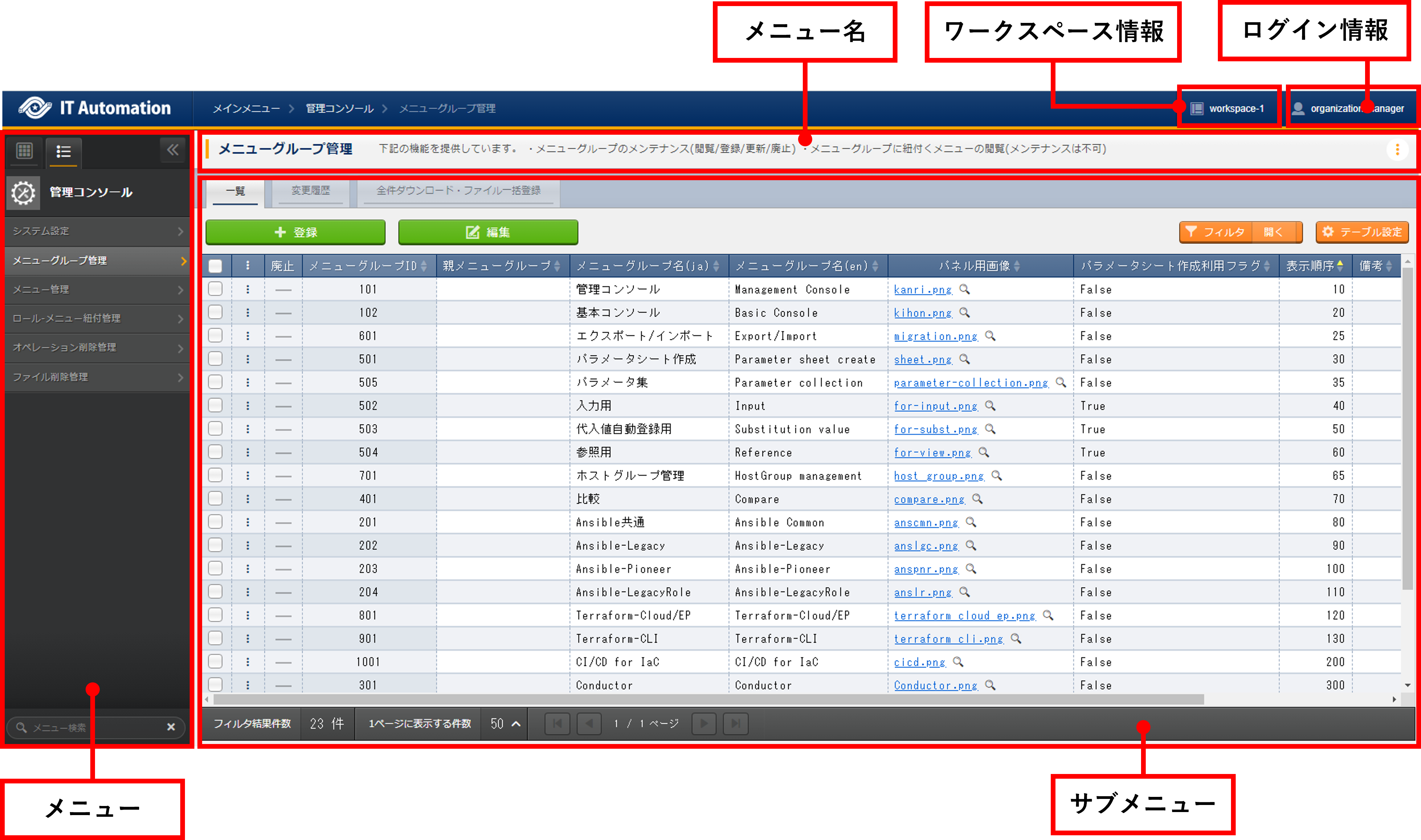This screenshot has width=1421, height=840.
Task: Open rows-per-page dropdown showing 50
Action: tap(504, 723)
